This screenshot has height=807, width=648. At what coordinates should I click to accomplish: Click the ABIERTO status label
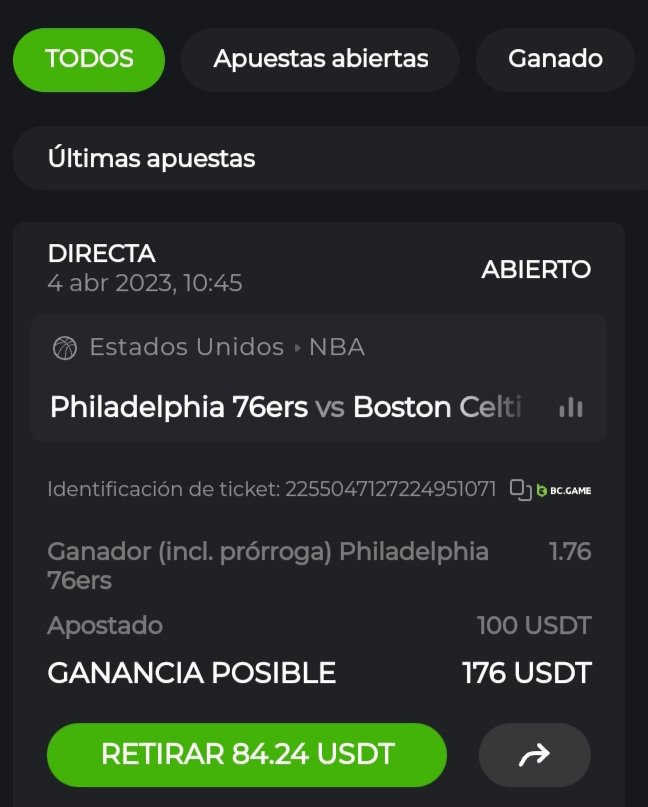[x=536, y=269]
